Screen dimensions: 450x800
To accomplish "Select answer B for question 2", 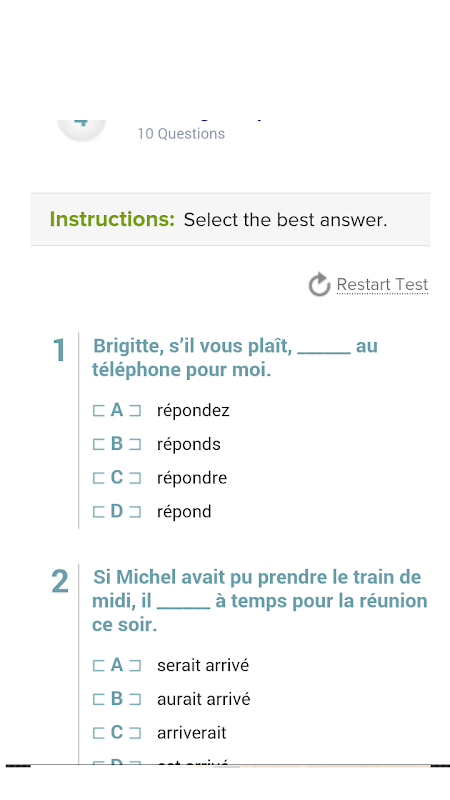I will (x=117, y=699).
